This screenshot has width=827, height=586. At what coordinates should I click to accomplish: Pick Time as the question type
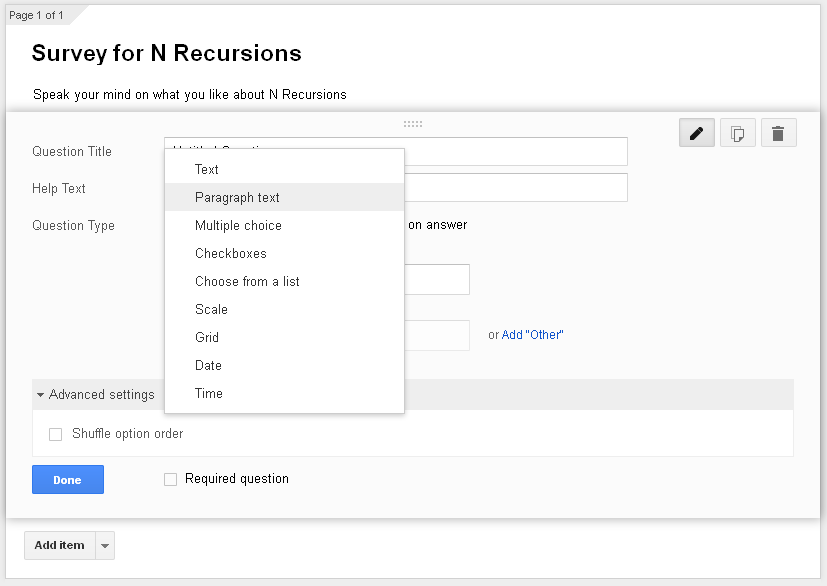tap(208, 393)
